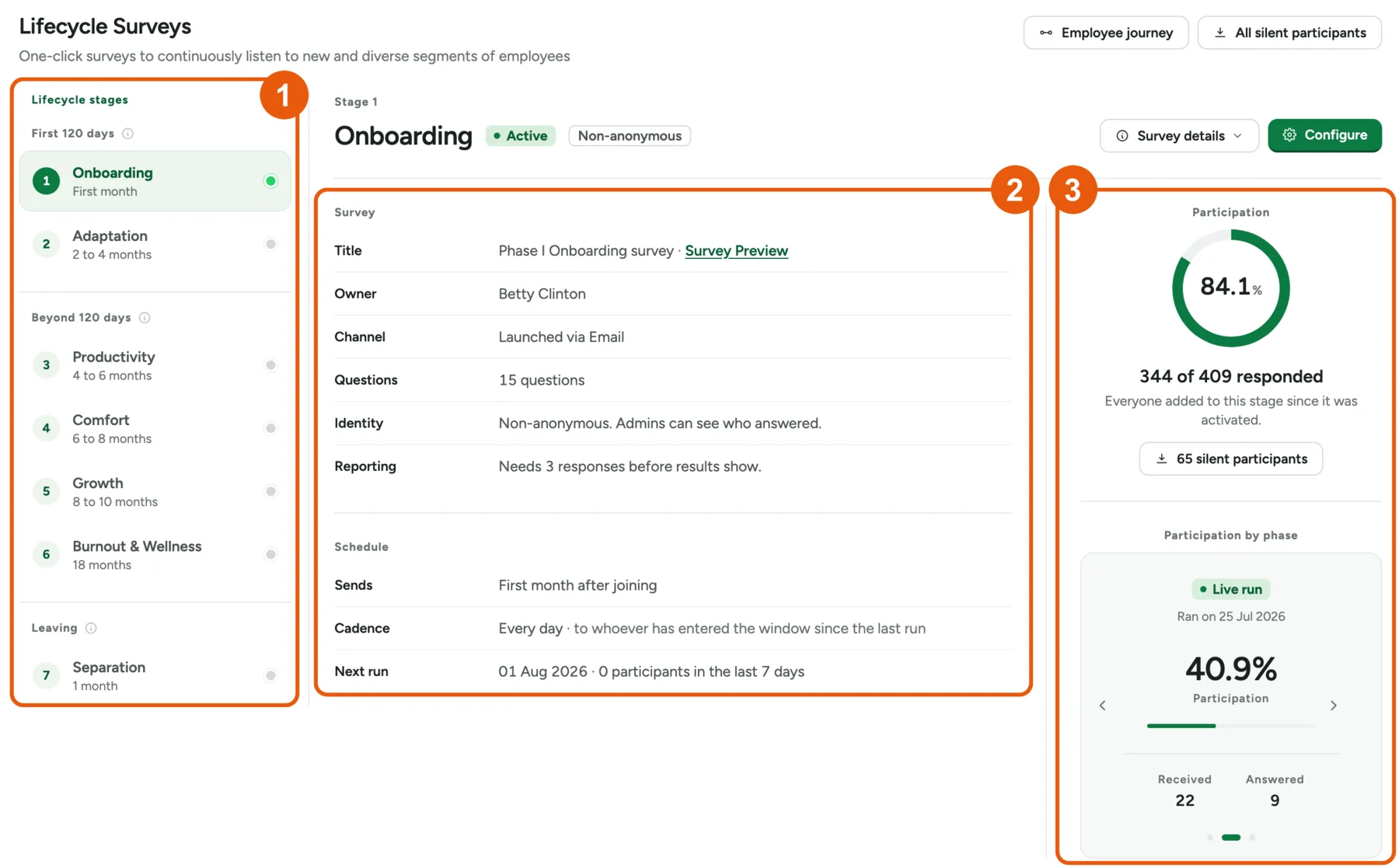Toggle the status dot on the Growth stage
This screenshot has height=868, width=1399.
pyautogui.click(x=270, y=491)
